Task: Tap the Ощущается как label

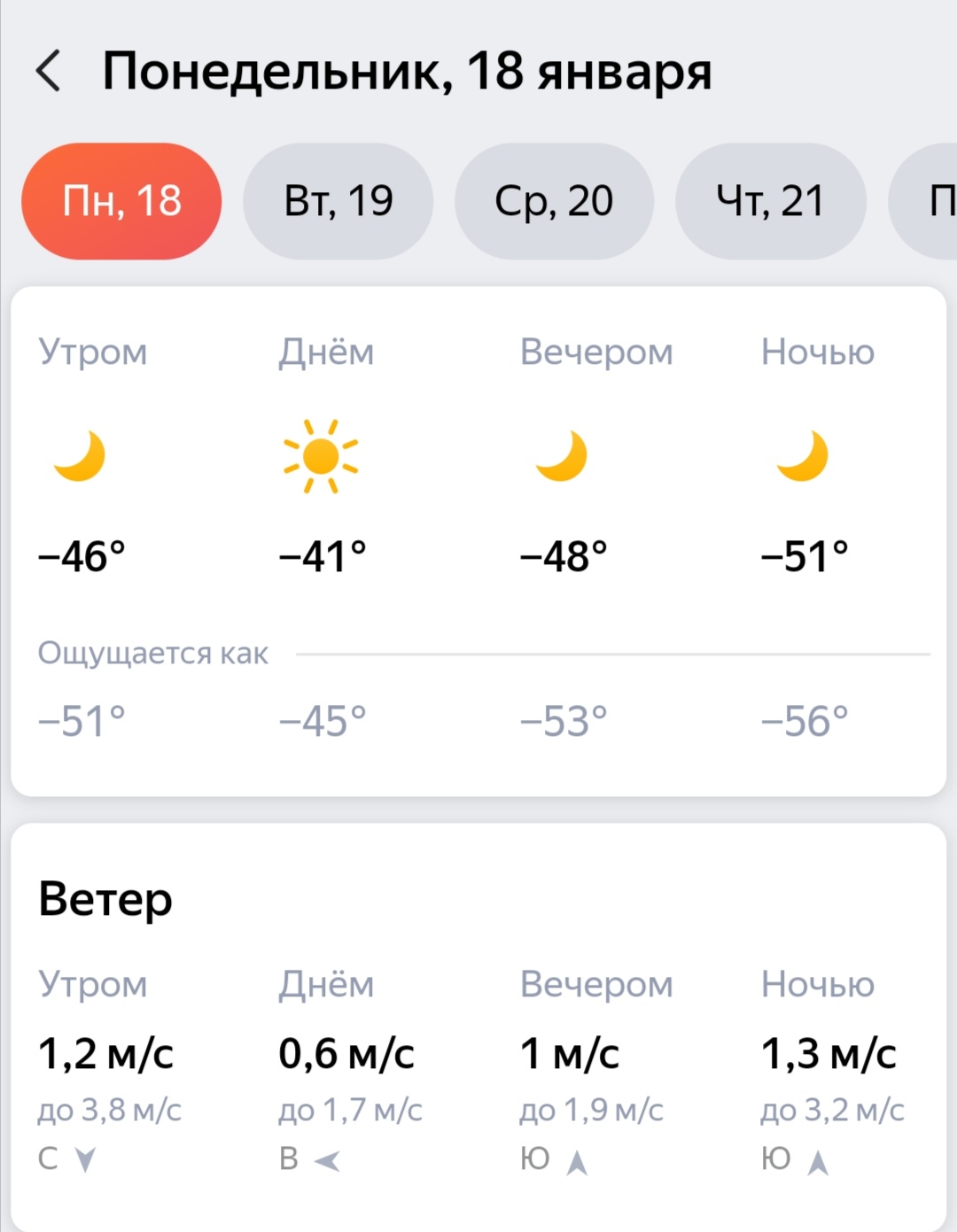Action: coord(152,654)
